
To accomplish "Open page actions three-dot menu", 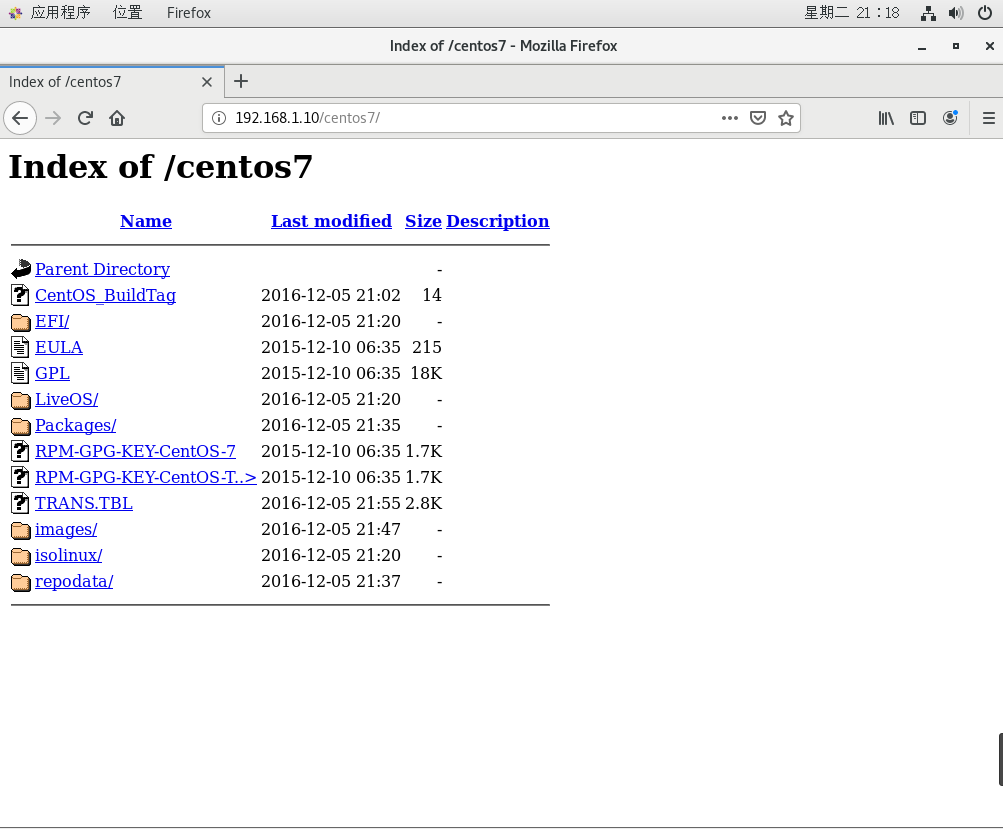I will 729,118.
